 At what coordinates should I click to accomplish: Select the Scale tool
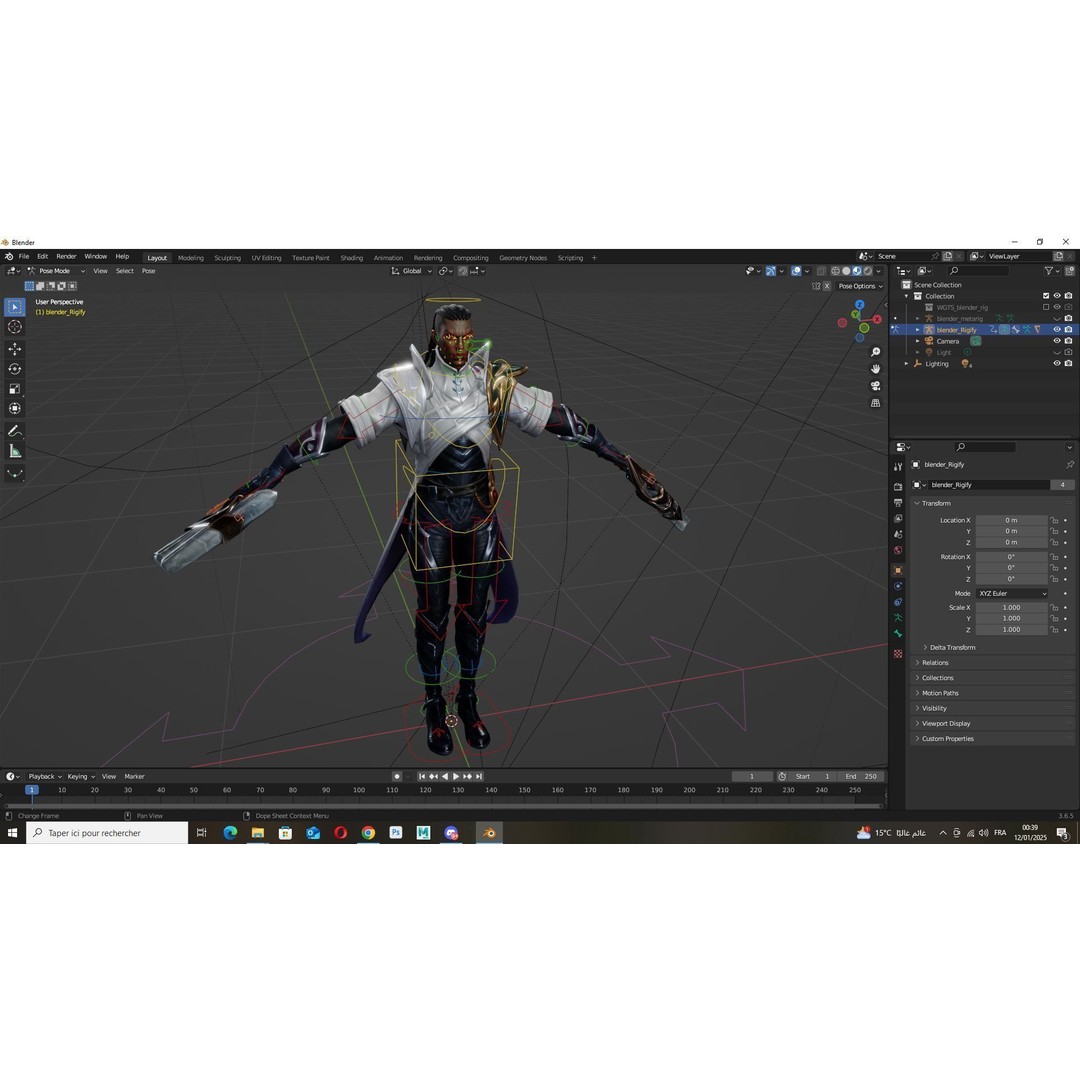coord(14,389)
